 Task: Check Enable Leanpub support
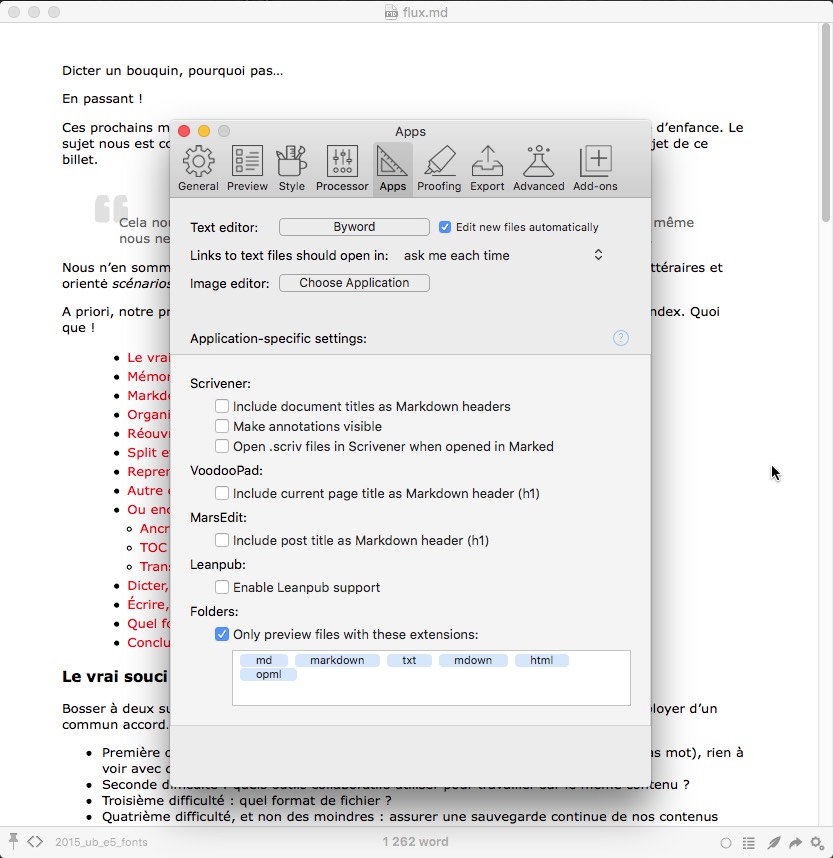pyautogui.click(x=222, y=587)
